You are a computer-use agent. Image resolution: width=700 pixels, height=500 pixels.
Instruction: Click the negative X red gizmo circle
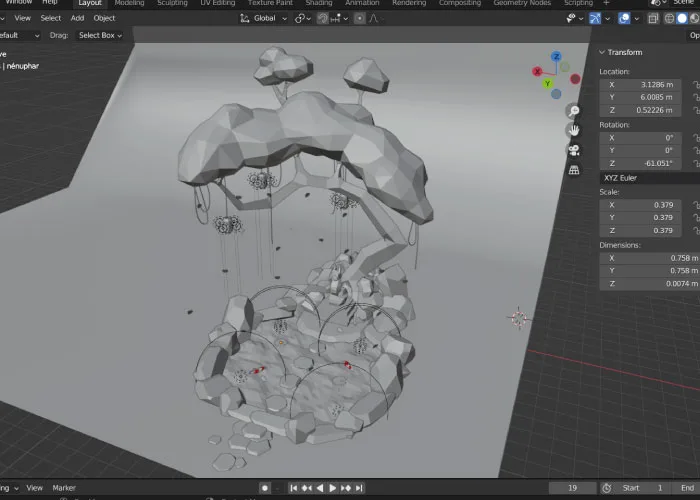[575, 79]
